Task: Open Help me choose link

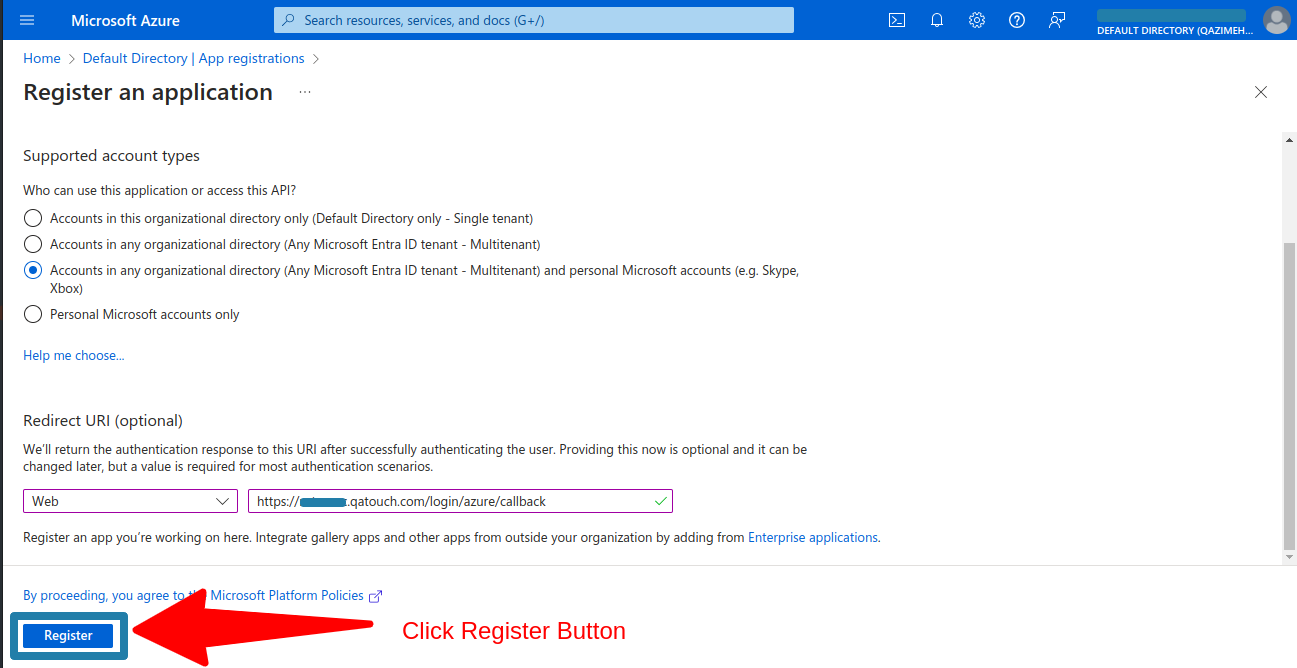Action: coord(74,355)
